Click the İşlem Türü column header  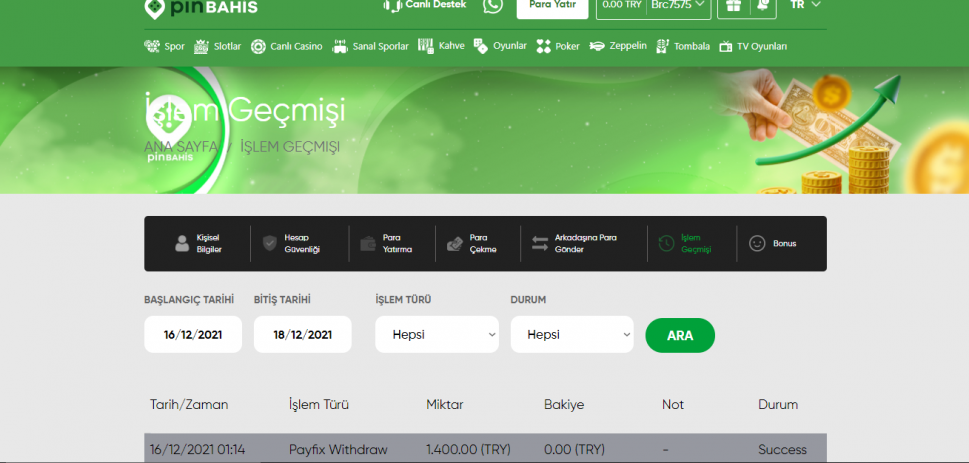319,404
